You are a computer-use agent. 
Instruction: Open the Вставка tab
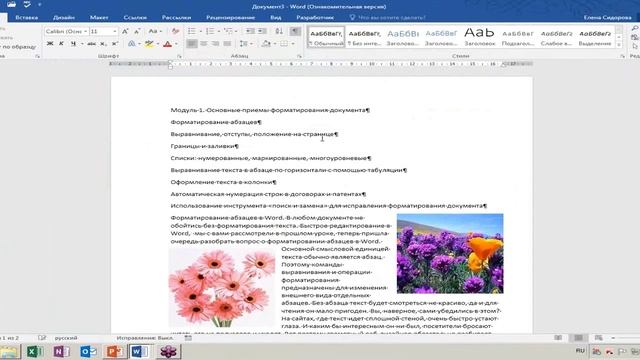tap(27, 18)
